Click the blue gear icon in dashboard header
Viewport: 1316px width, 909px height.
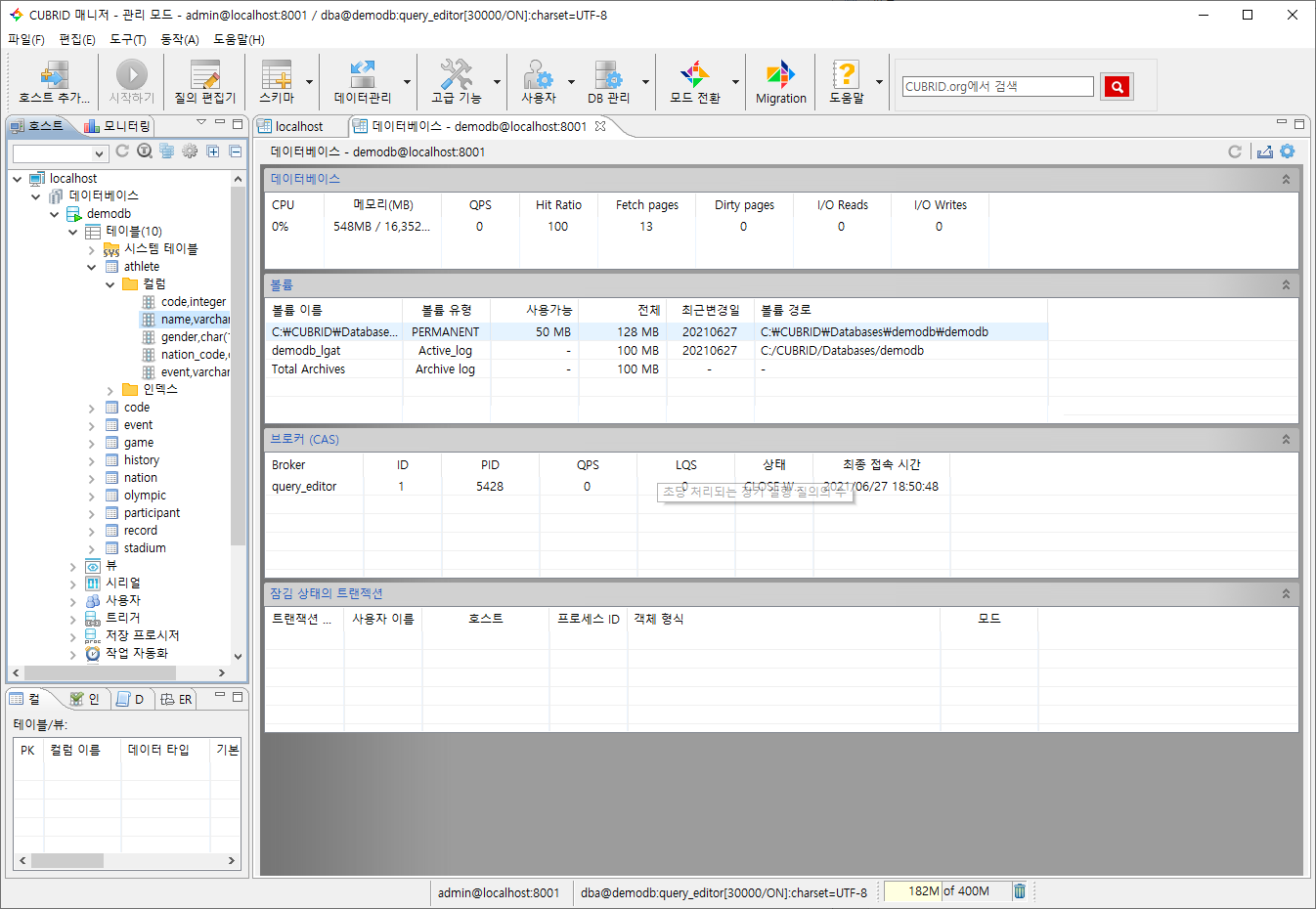(x=1288, y=151)
